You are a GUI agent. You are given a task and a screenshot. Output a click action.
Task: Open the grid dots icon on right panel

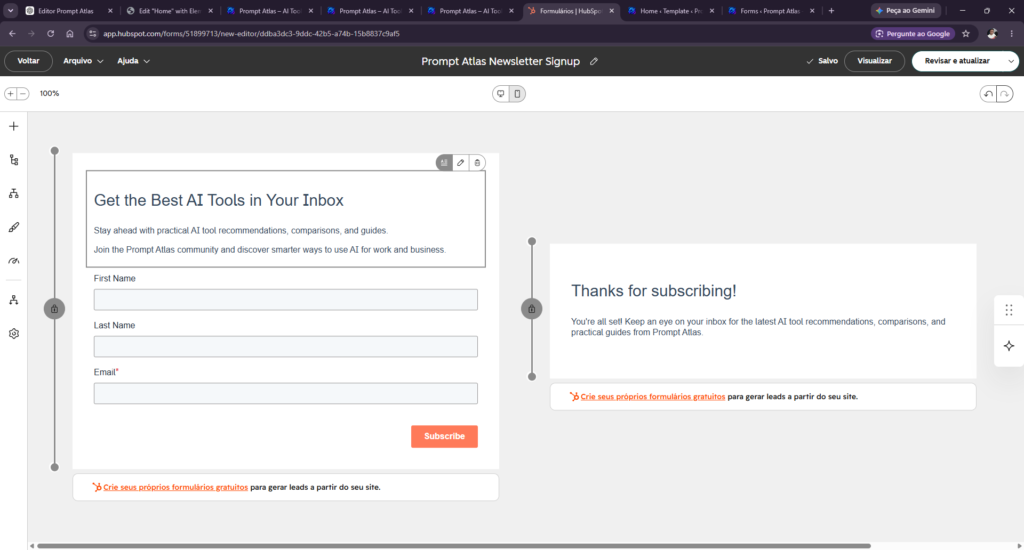pos(1009,310)
